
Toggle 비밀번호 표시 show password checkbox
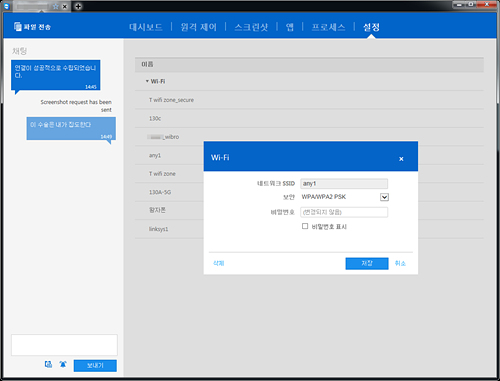click(305, 226)
